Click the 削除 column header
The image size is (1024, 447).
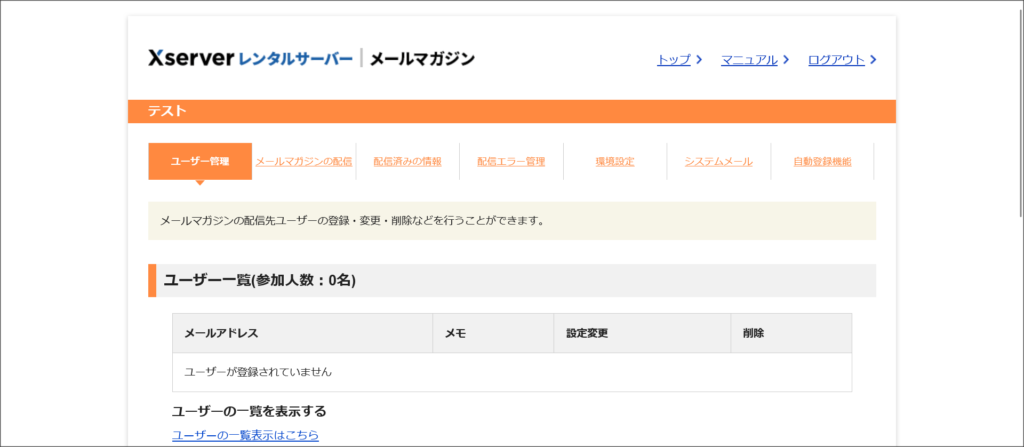753,333
